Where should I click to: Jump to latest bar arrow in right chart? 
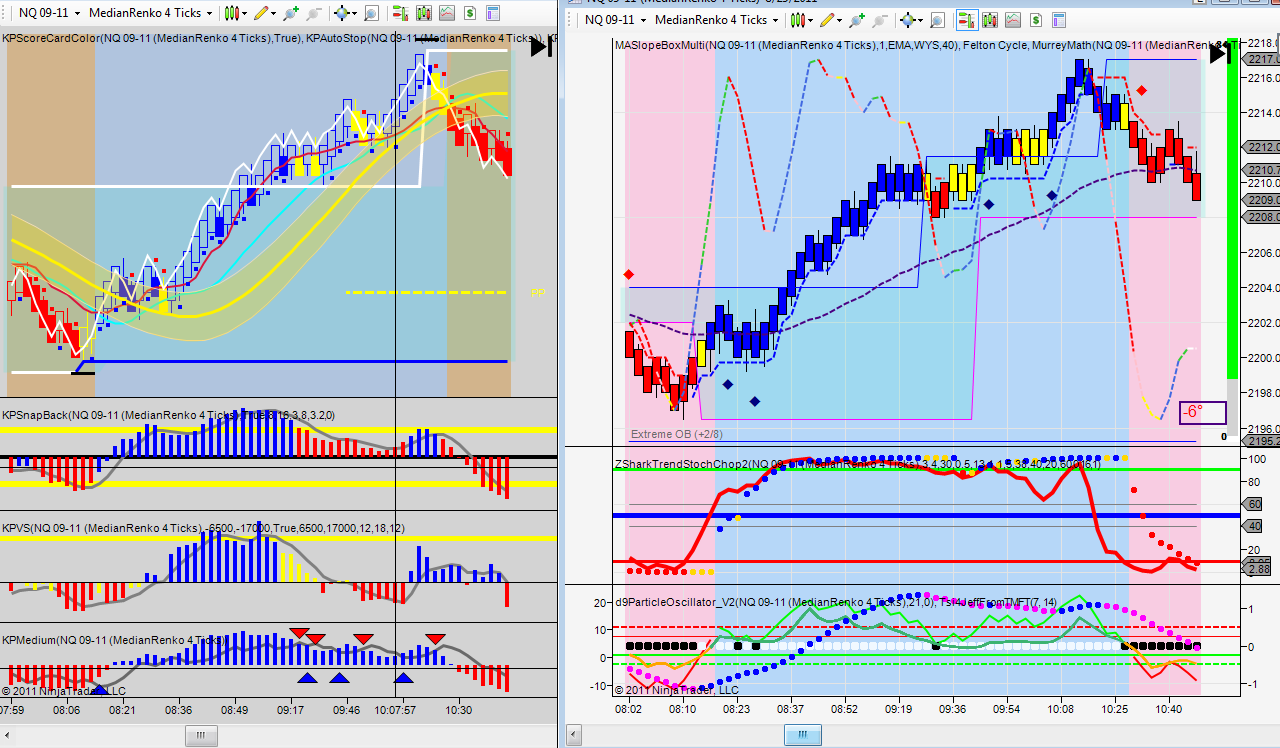[x=1220, y=53]
